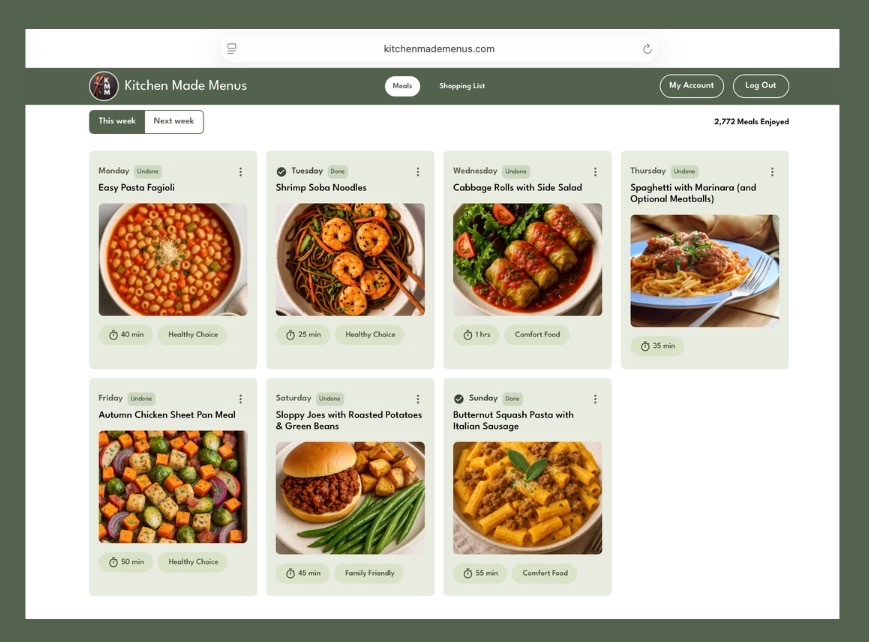869x642 pixels.
Task: Toggle Tuesday's done checkmark
Action: (x=281, y=172)
